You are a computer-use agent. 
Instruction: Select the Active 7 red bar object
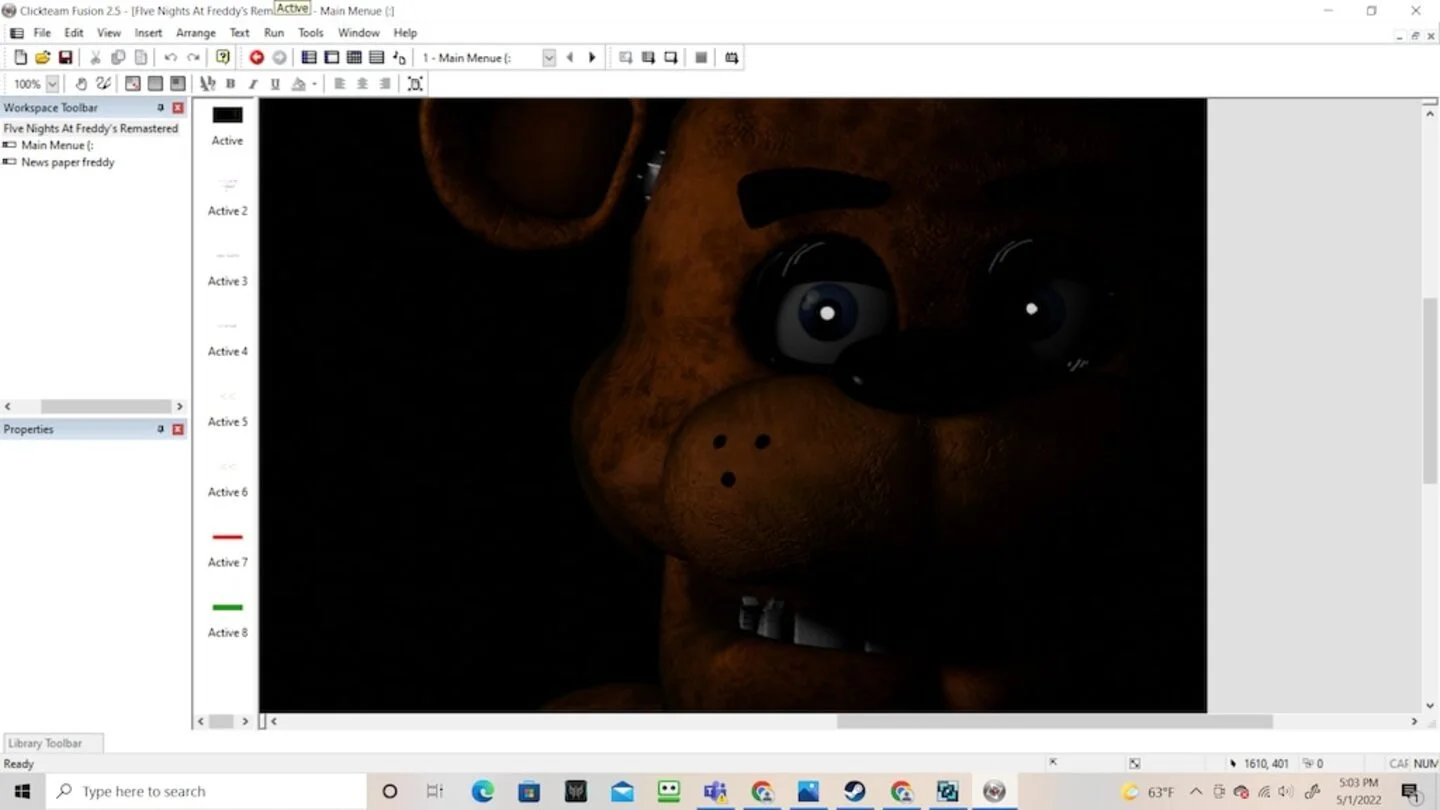(227, 537)
